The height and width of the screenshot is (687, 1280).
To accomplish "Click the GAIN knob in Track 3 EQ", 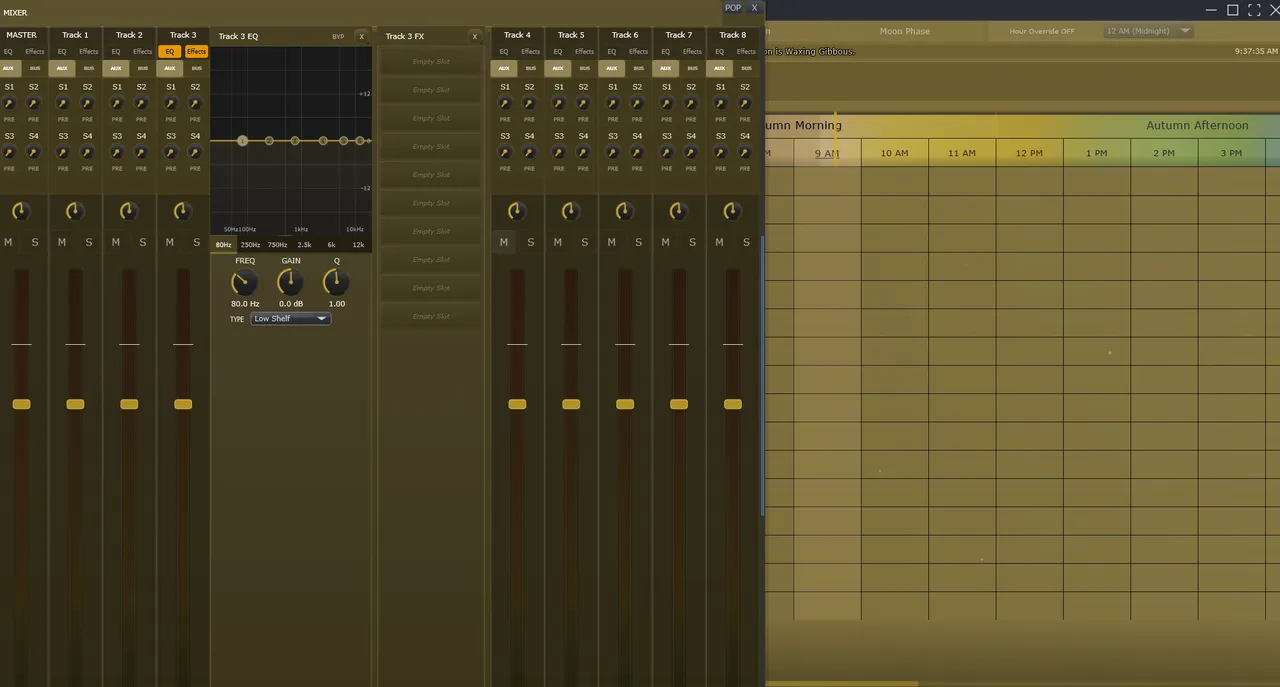I will pyautogui.click(x=290, y=283).
